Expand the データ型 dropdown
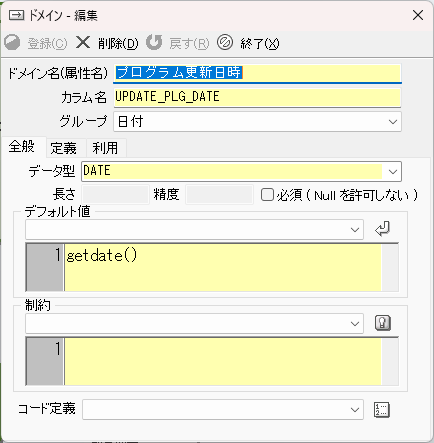 point(393,172)
